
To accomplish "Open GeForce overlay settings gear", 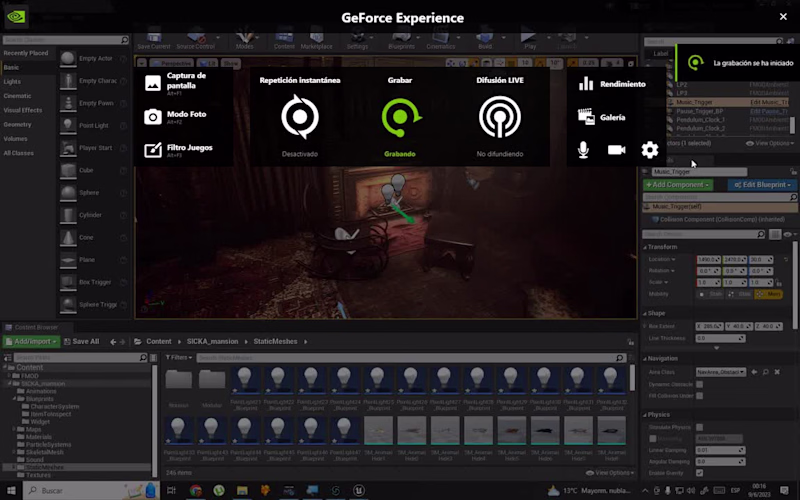I will 649,150.
